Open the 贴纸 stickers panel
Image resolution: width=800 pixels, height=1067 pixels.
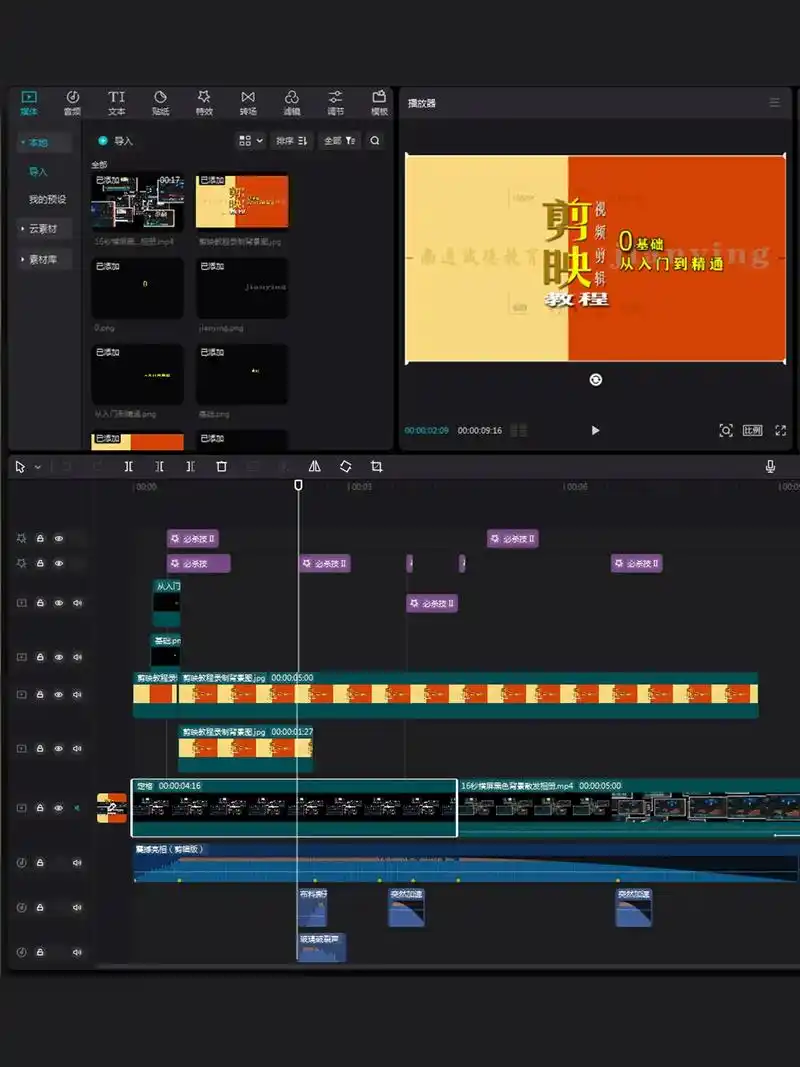coord(160,102)
